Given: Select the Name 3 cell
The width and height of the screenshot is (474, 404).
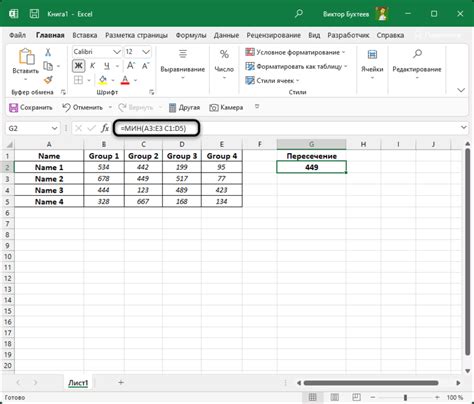Looking at the screenshot, I should pyautogui.click(x=49, y=190).
